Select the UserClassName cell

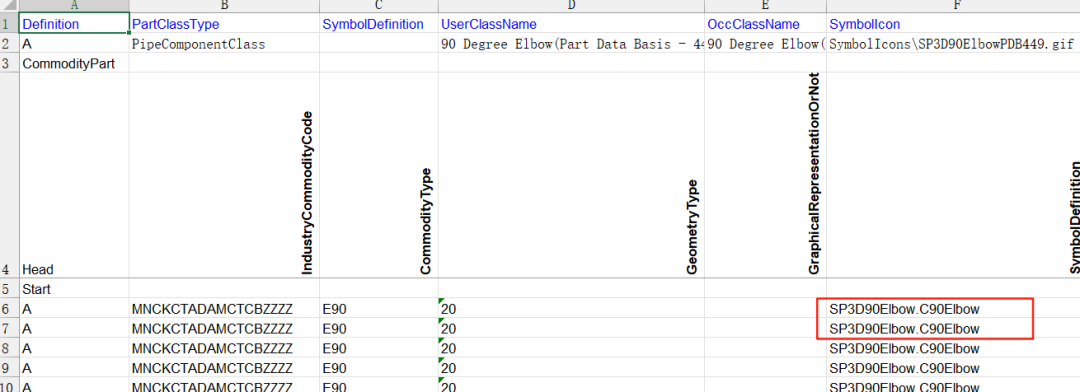(571, 23)
